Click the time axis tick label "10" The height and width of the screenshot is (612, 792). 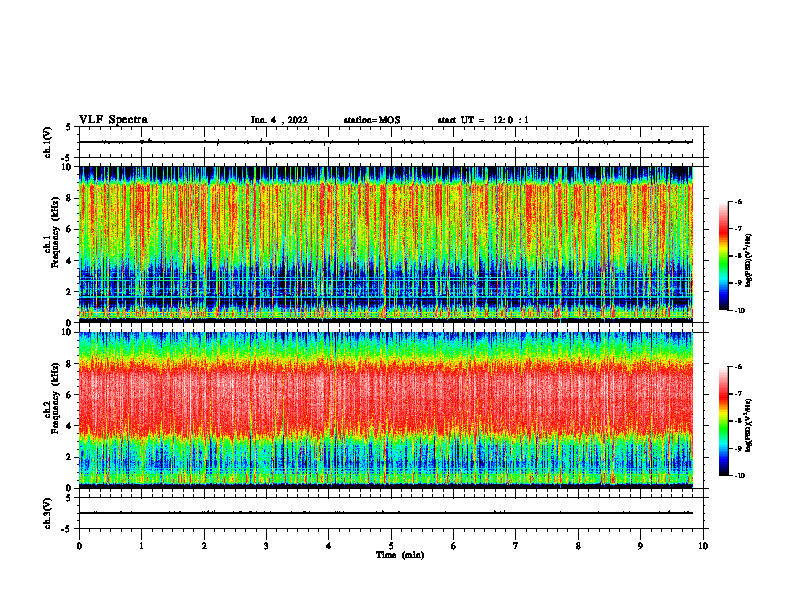point(703,546)
